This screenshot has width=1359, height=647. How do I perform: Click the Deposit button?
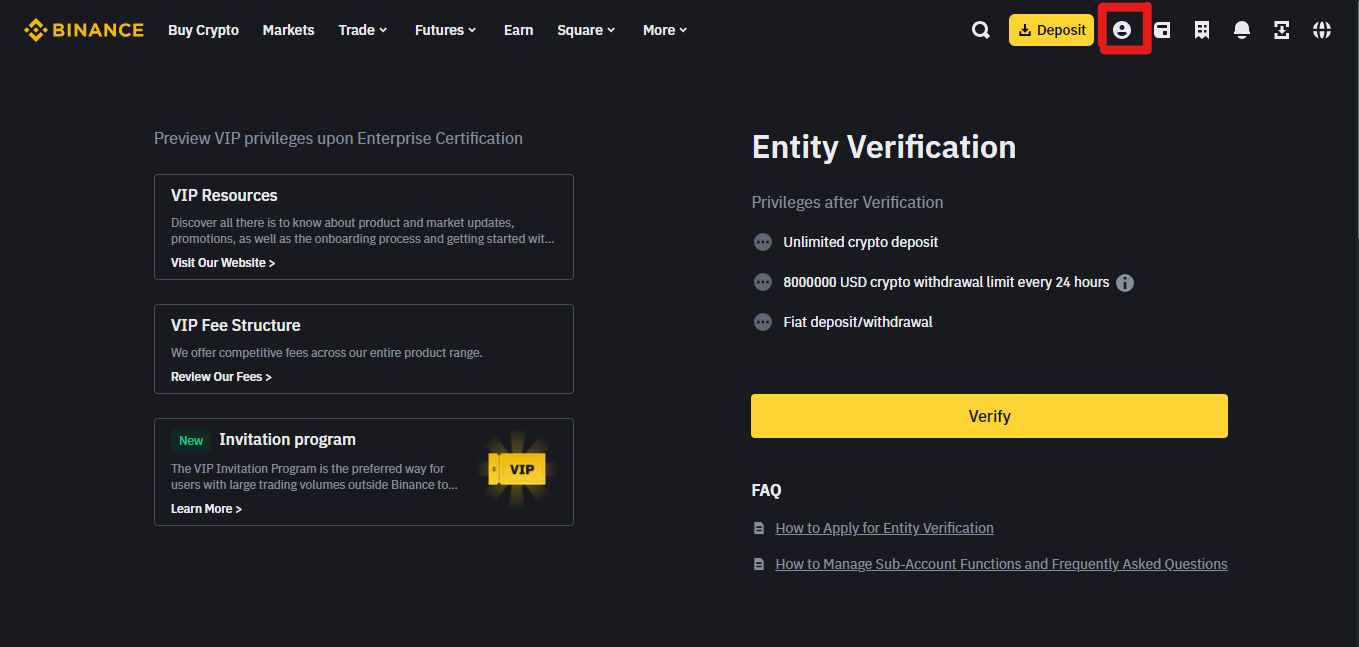pyautogui.click(x=1051, y=30)
